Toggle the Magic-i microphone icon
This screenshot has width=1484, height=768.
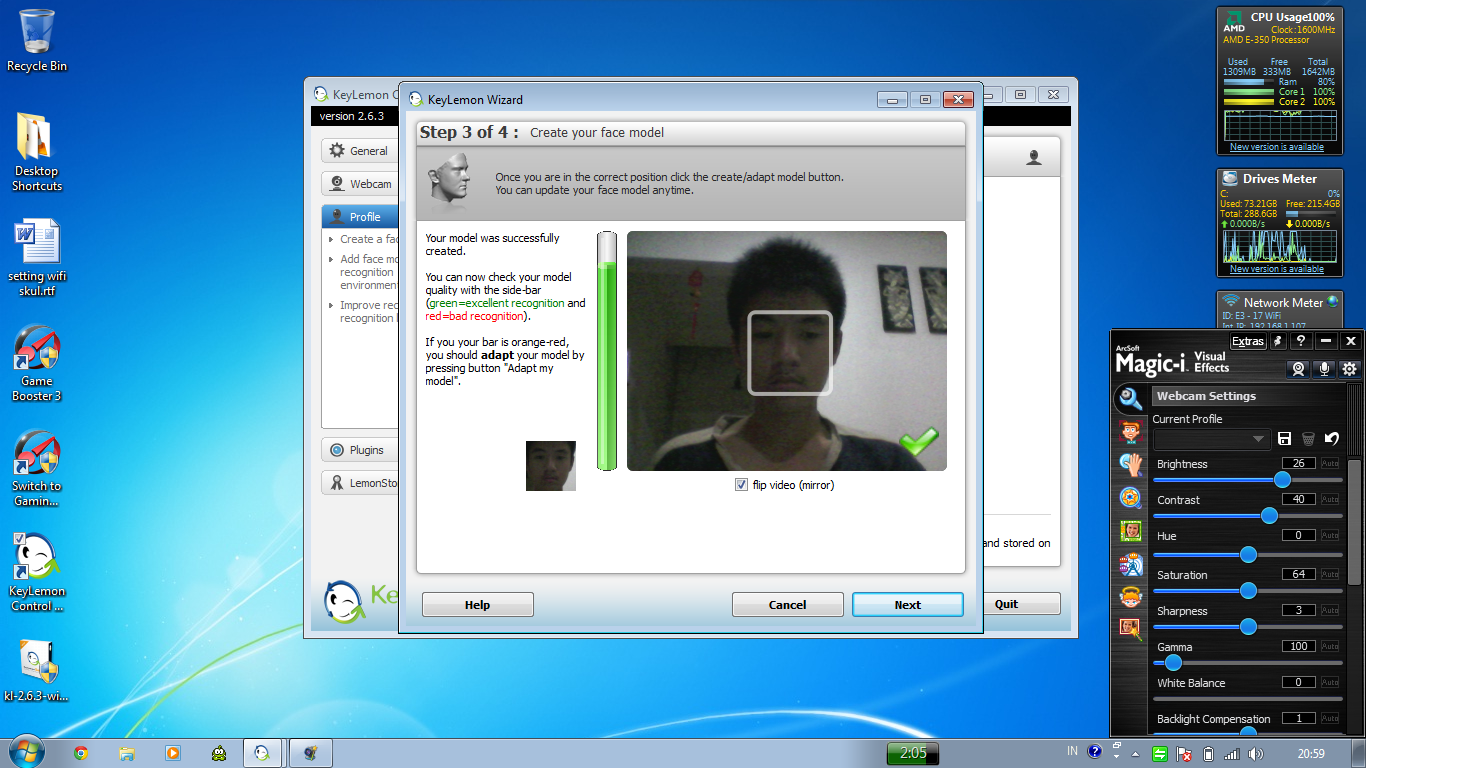click(x=1324, y=369)
